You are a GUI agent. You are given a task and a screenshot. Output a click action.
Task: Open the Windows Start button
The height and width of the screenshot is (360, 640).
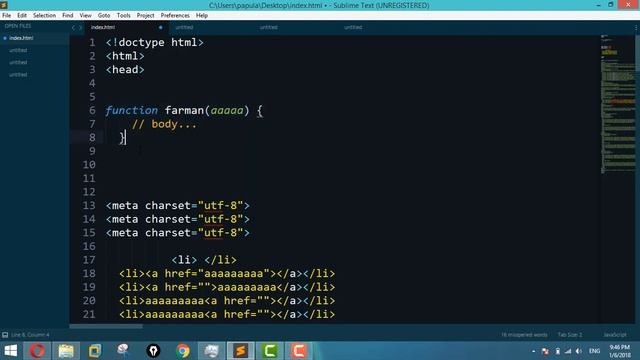pyautogui.click(x=11, y=351)
